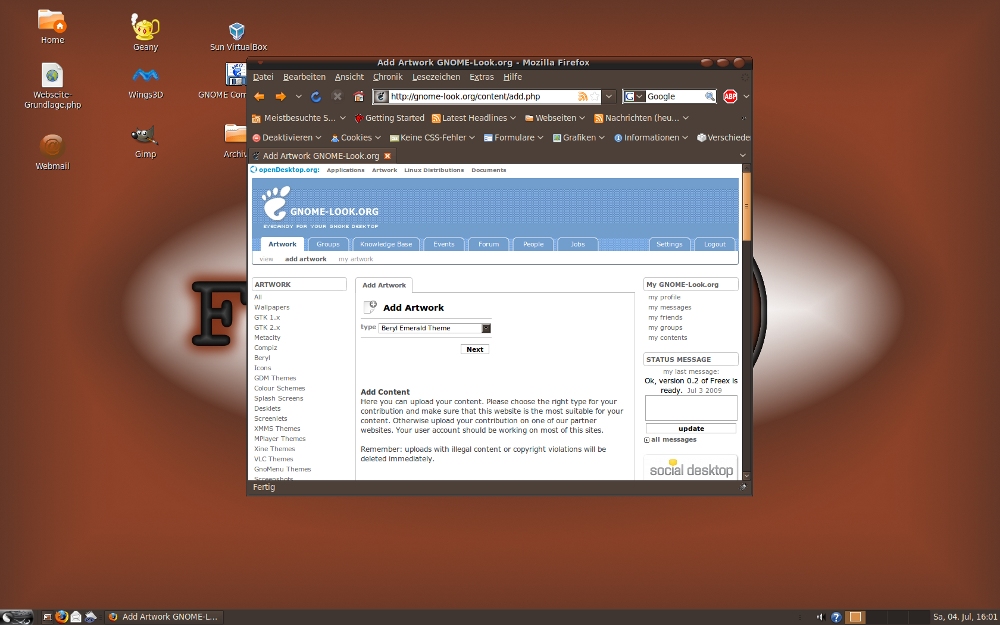This screenshot has height=625, width=1000.
Task: Open the Bearbeiten menu
Action: [304, 77]
